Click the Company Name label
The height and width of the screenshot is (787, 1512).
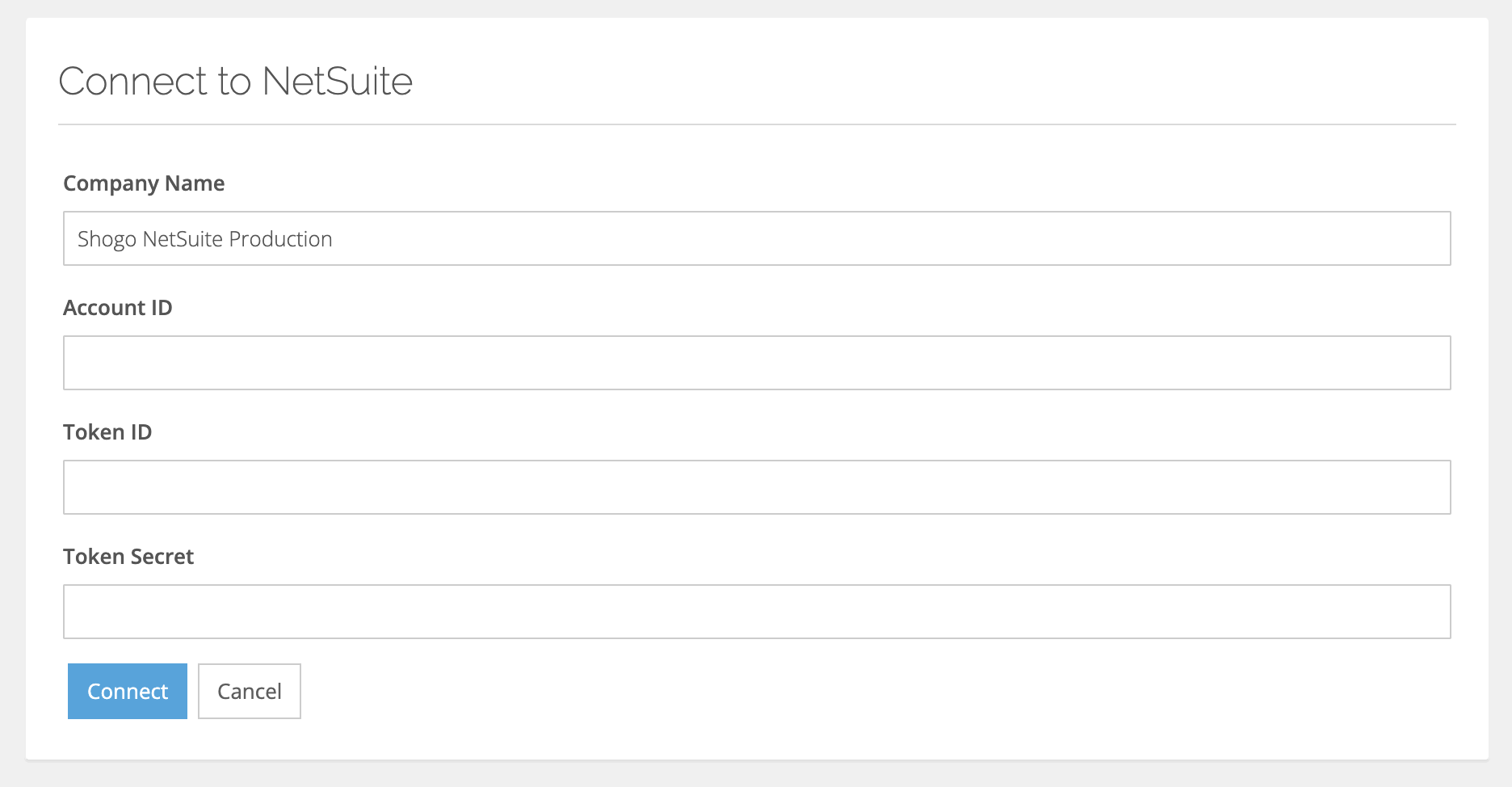(144, 183)
